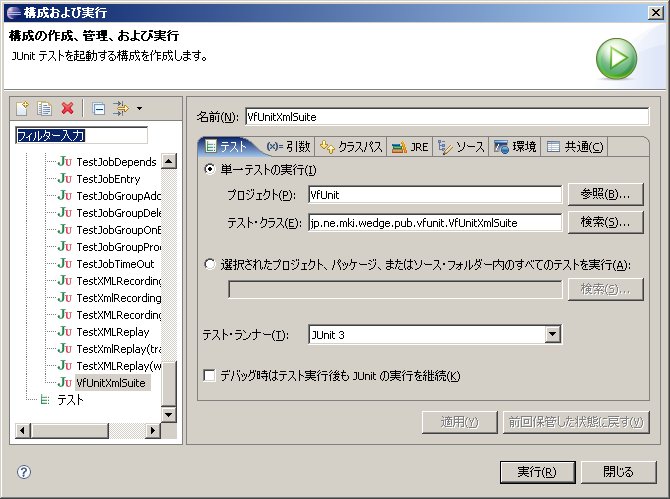Click the icon beside the テスト node
The width and height of the screenshot is (670, 499).
[x=45, y=400]
